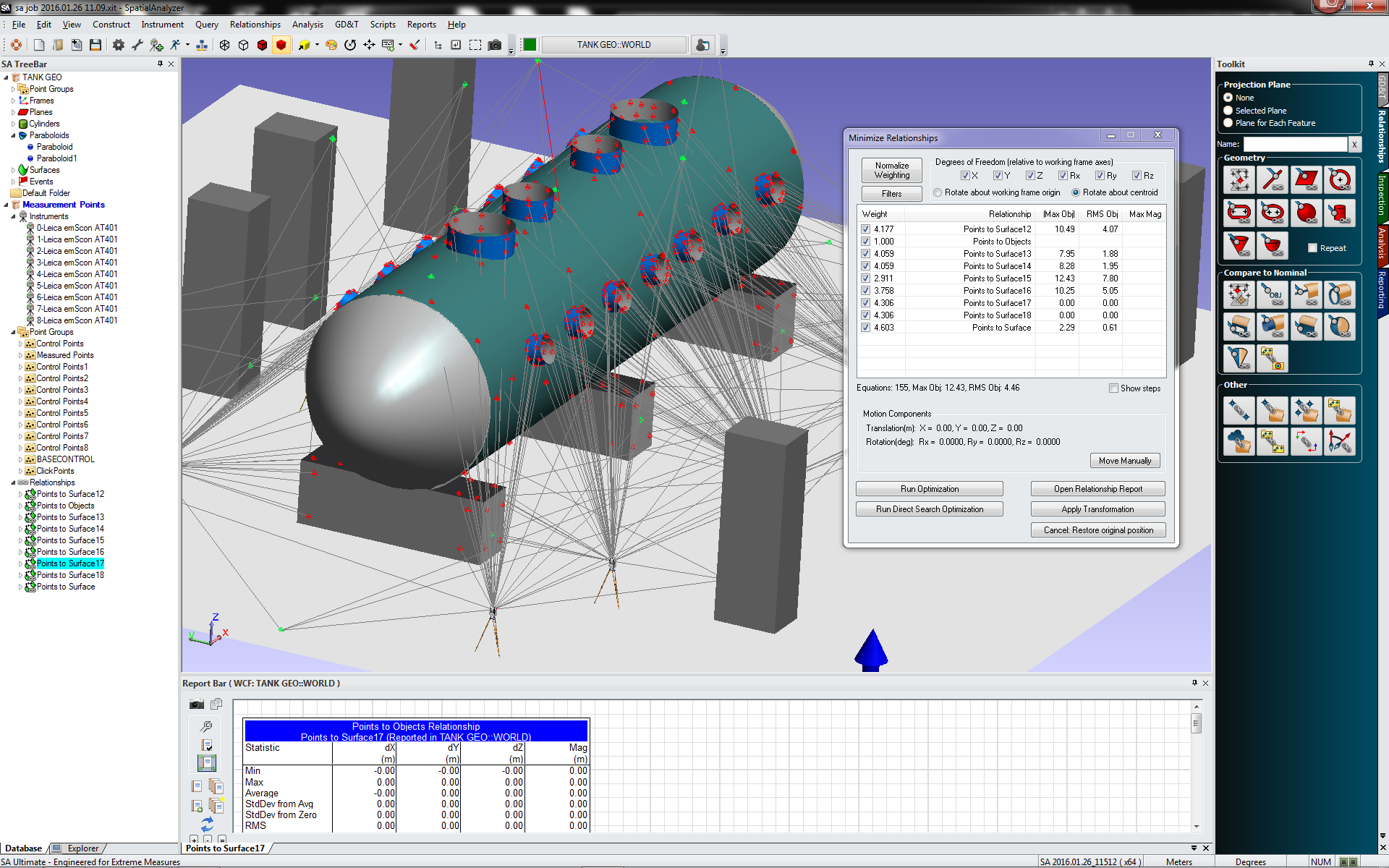Viewport: 1389px width, 868px height.
Task: Switch to the Explorer tab
Action: coord(82,848)
